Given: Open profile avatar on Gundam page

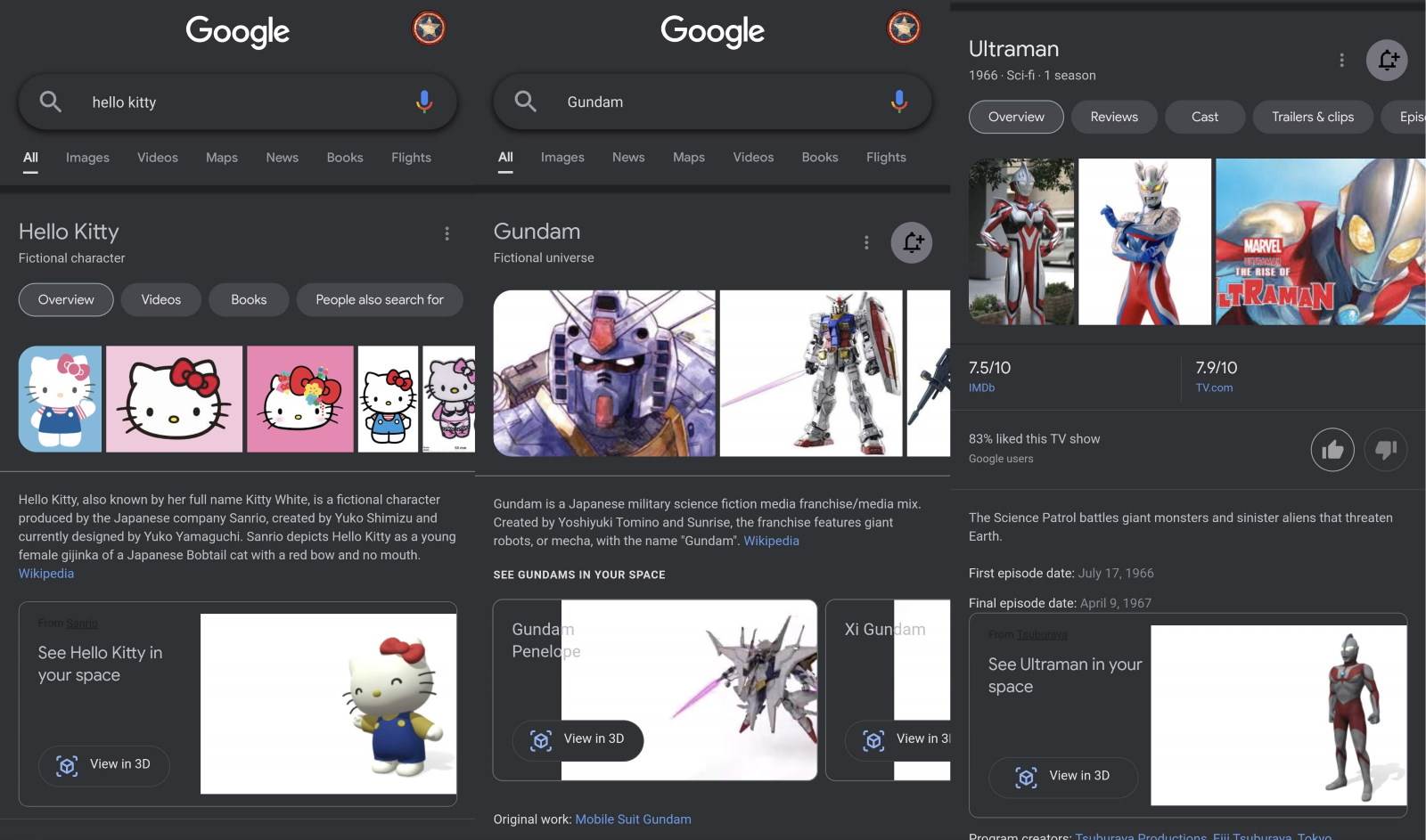Looking at the screenshot, I should [904, 29].
